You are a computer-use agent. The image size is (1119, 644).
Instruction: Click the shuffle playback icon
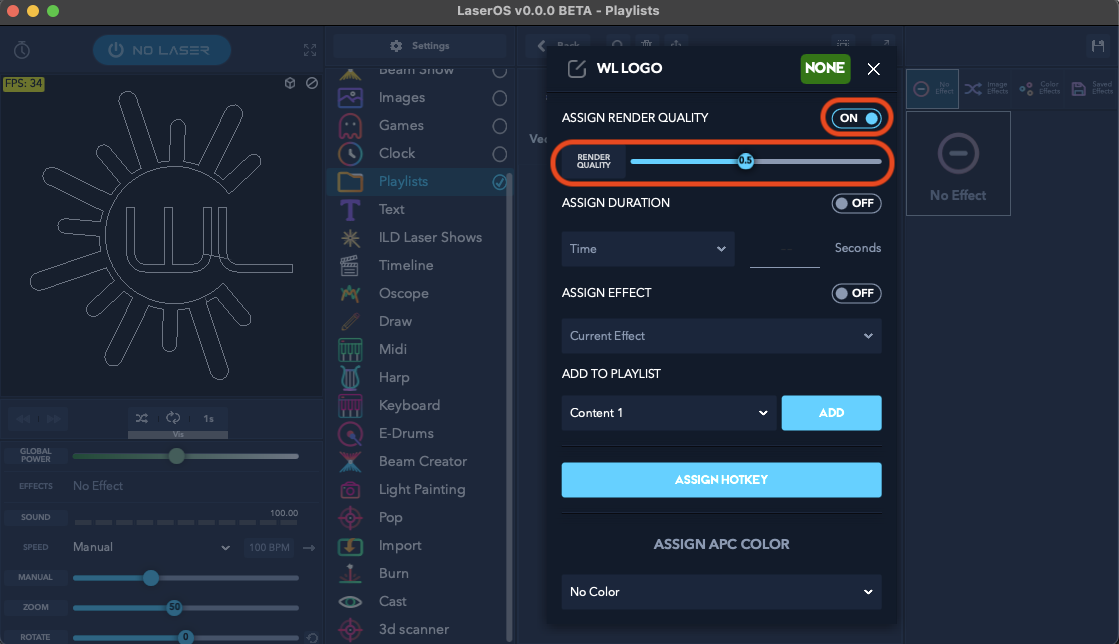(x=142, y=418)
